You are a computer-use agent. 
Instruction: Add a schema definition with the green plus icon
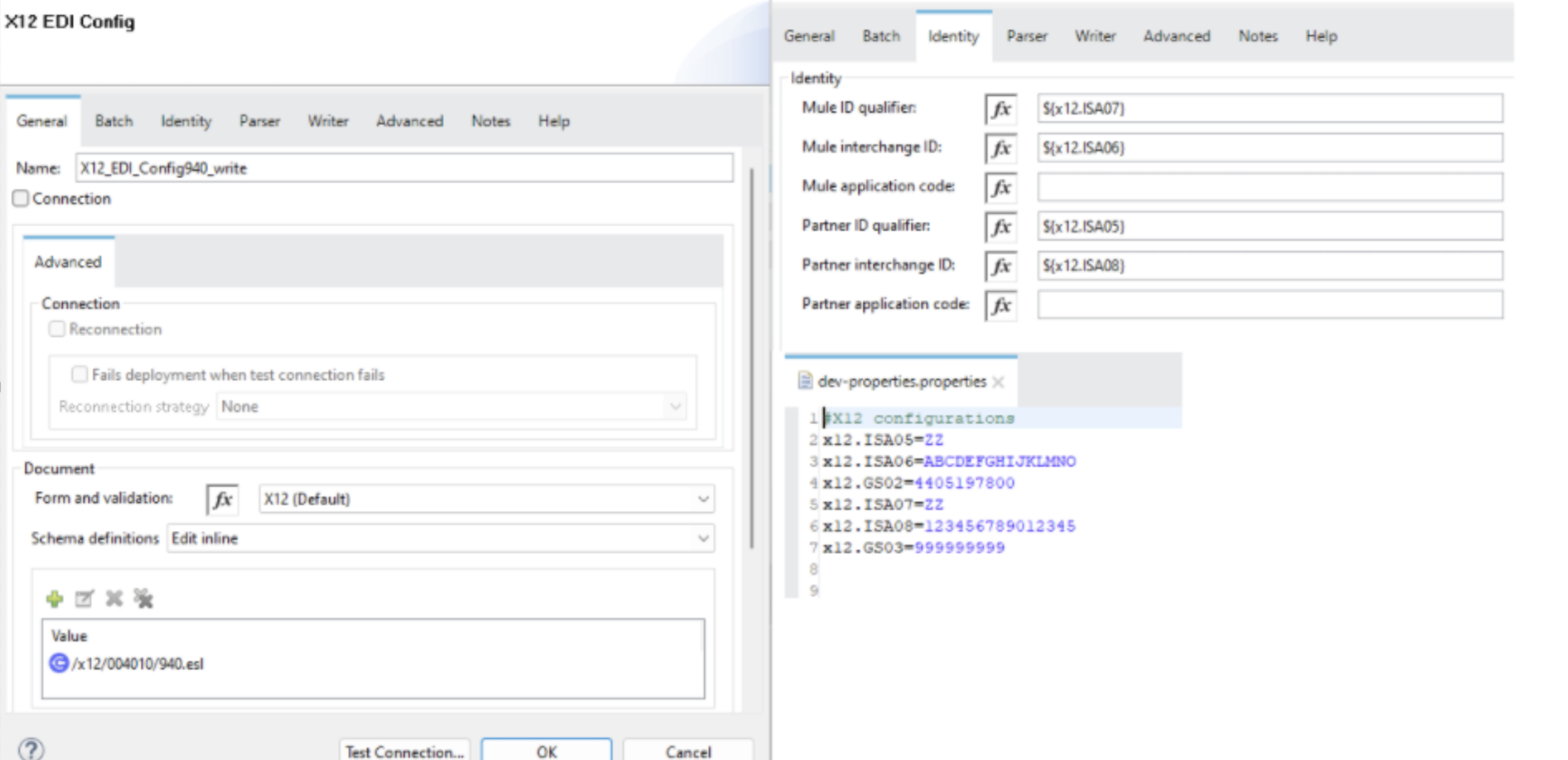tap(54, 599)
